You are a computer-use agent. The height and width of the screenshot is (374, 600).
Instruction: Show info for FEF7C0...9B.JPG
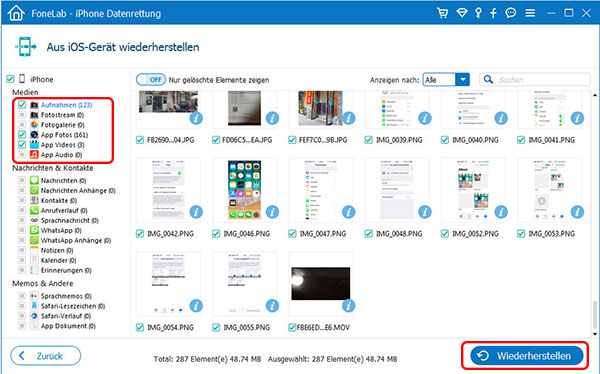tap(348, 118)
